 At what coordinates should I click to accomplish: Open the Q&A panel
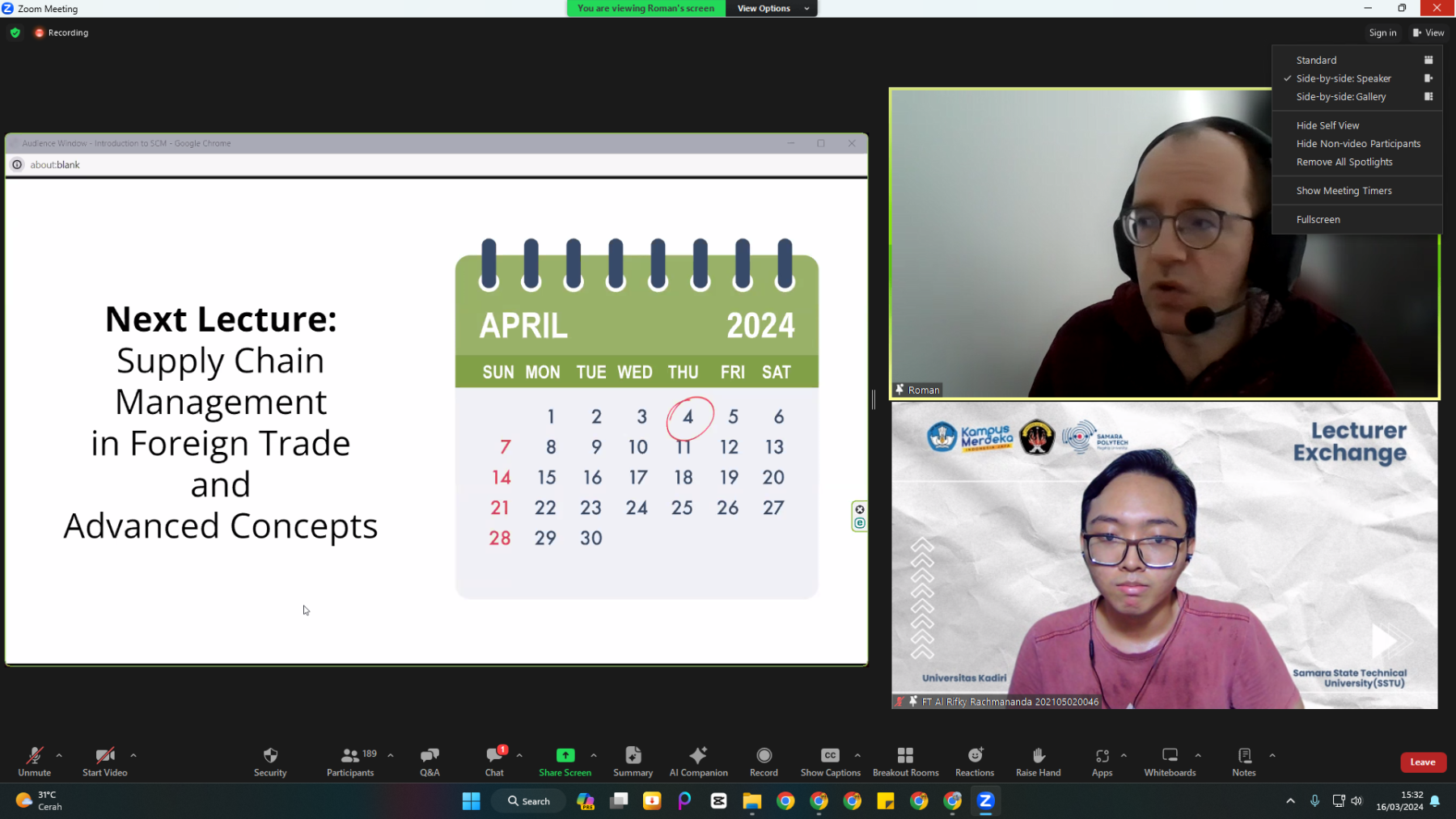click(430, 762)
